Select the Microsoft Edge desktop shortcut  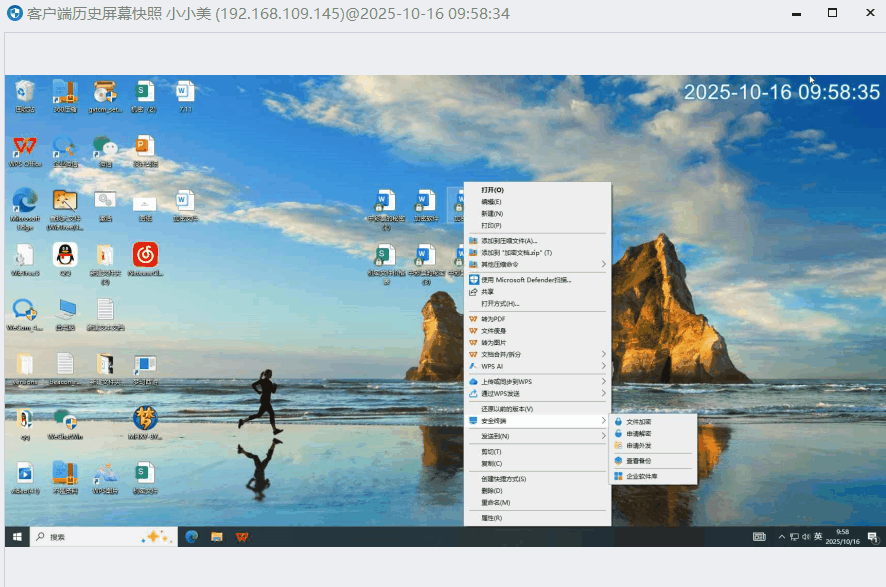pos(25,208)
